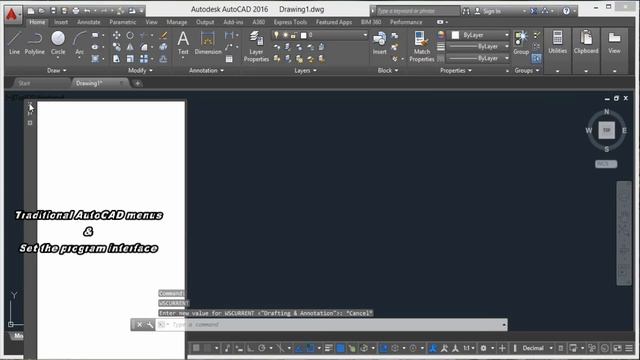This screenshot has height=360, width=640.
Task: Click the Plot printer icon in quick access
Action: [76, 11]
